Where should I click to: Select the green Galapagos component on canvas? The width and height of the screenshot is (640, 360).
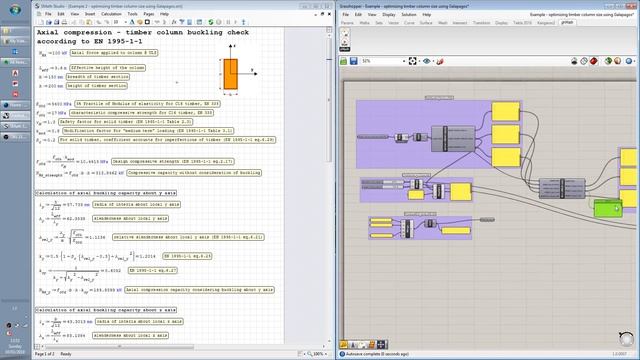point(607,208)
